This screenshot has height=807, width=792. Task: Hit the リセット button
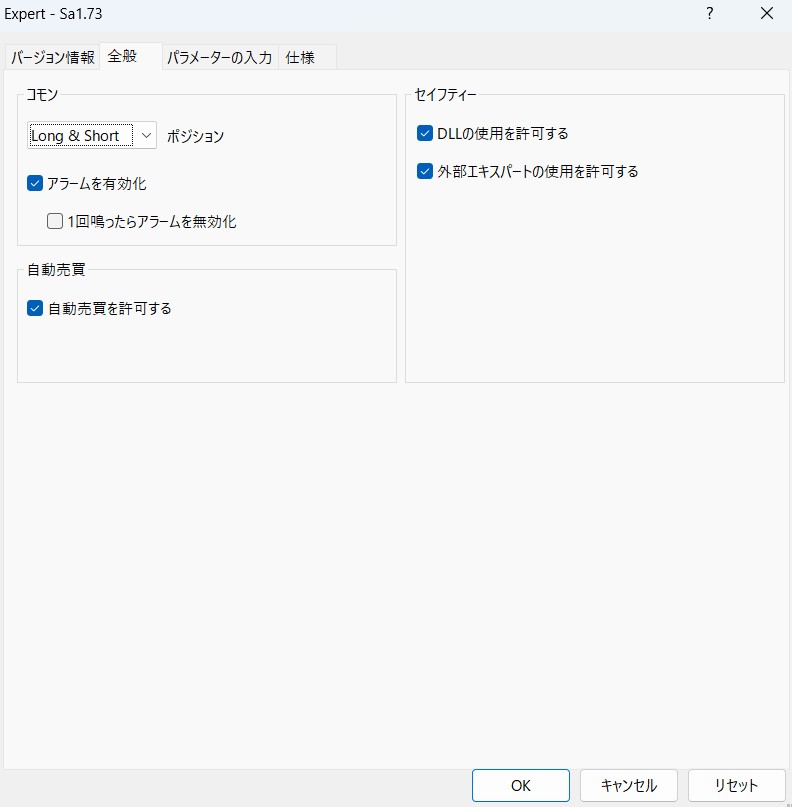point(736,785)
